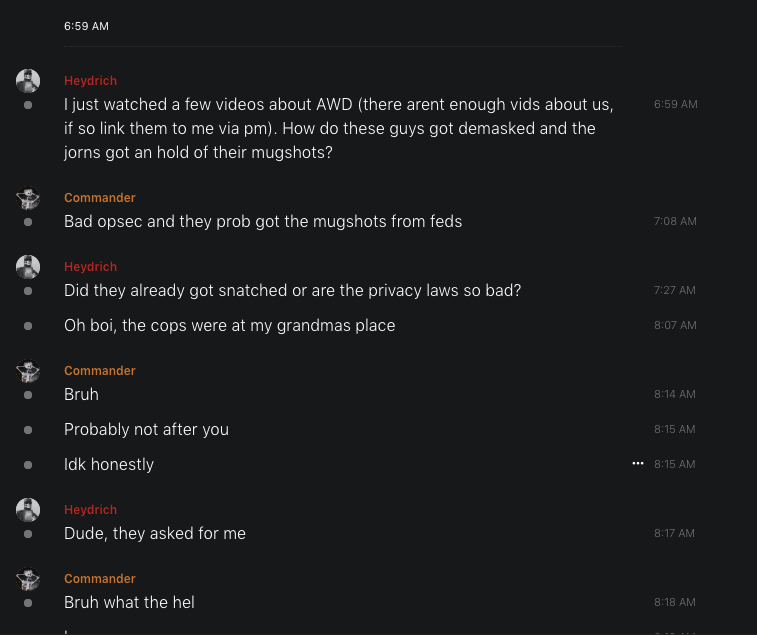Open Commander's avatar next to "Bad opsec" message

[28, 198]
